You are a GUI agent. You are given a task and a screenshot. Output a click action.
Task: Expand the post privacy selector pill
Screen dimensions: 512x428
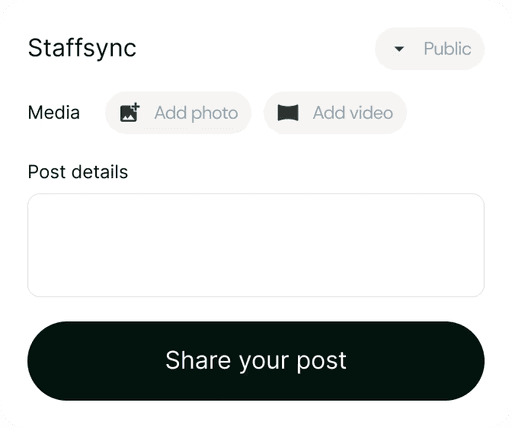coord(430,49)
